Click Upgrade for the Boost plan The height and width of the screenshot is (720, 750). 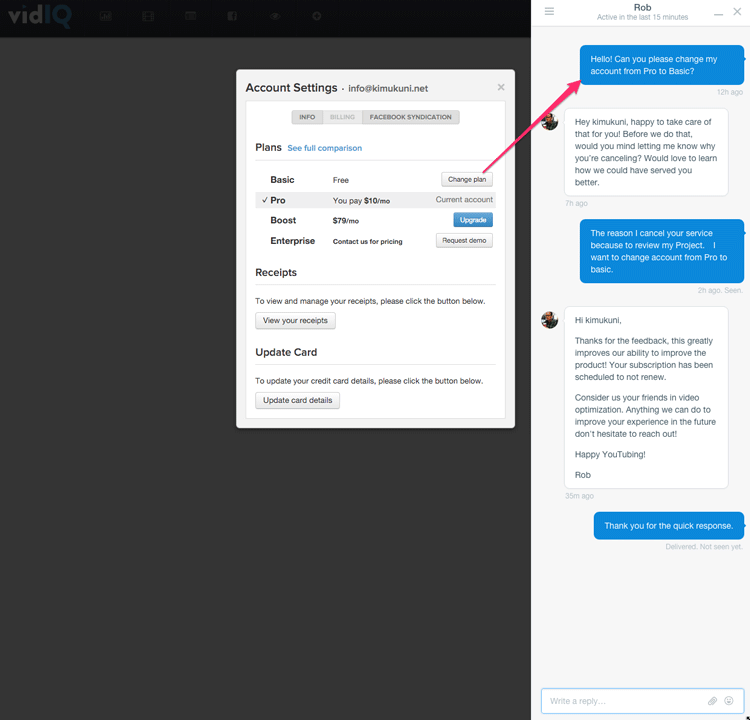[x=473, y=220]
